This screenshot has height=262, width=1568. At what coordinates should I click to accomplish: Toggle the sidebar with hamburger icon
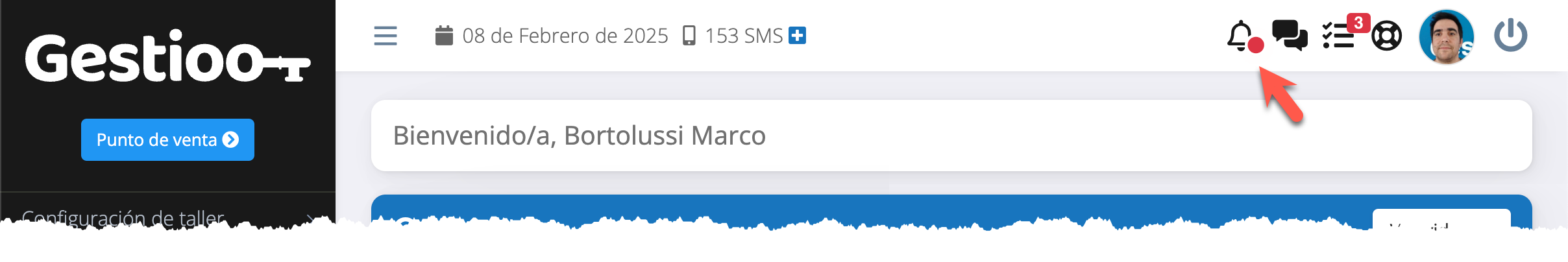pos(386,36)
